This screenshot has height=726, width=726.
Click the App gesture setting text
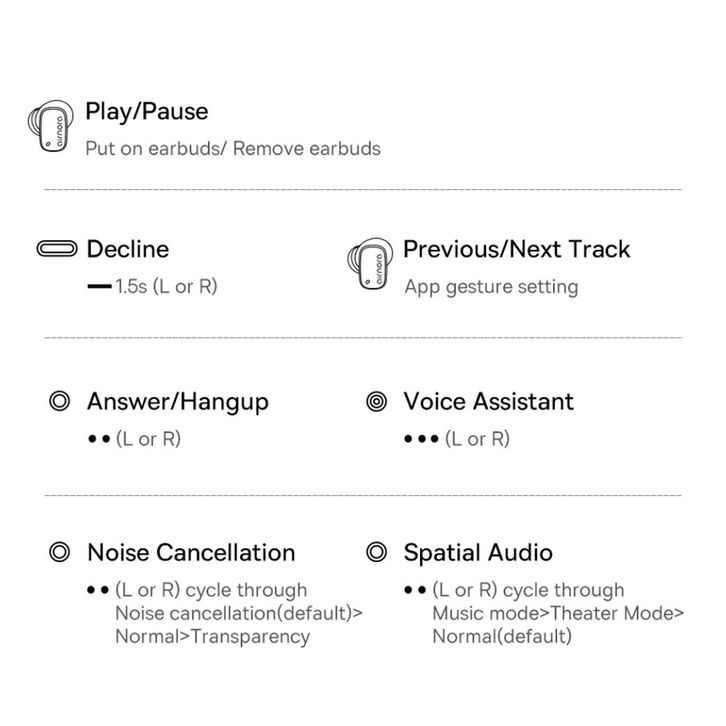(x=491, y=287)
